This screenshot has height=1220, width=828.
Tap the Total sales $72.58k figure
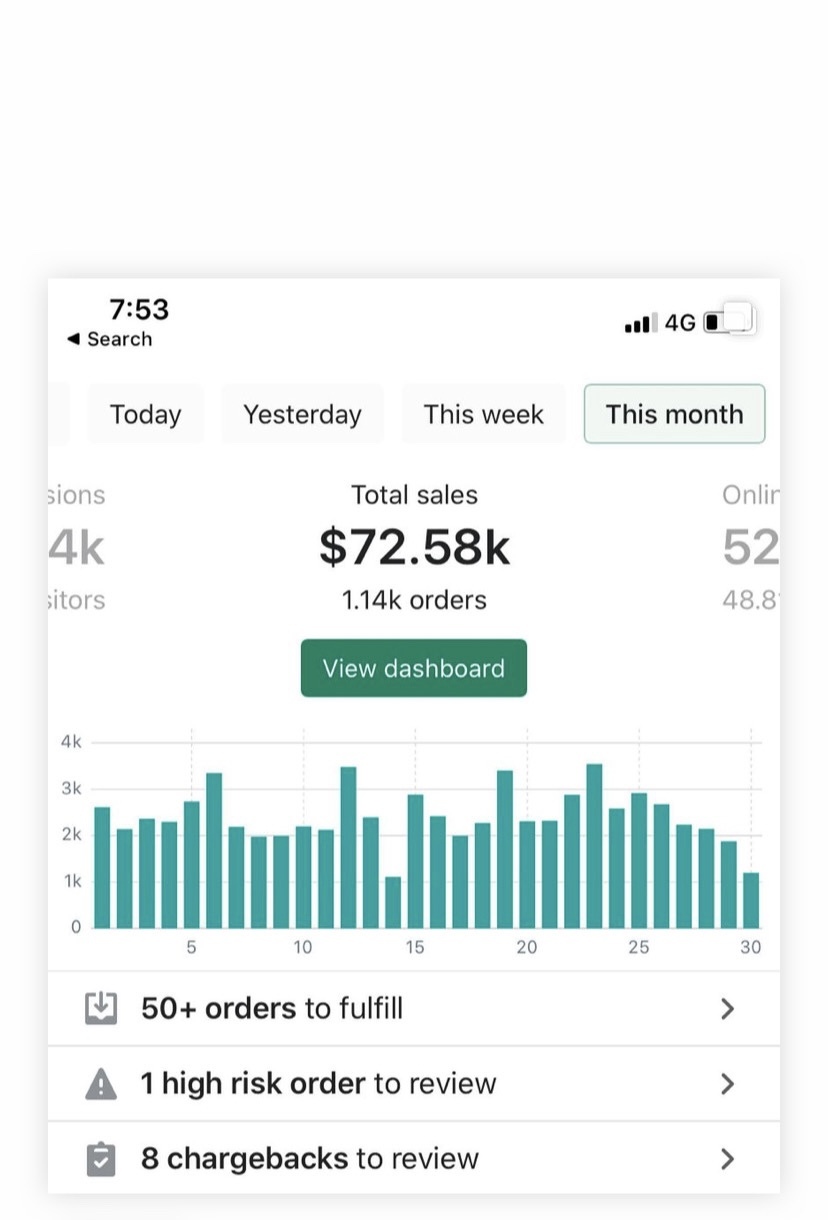[414, 547]
